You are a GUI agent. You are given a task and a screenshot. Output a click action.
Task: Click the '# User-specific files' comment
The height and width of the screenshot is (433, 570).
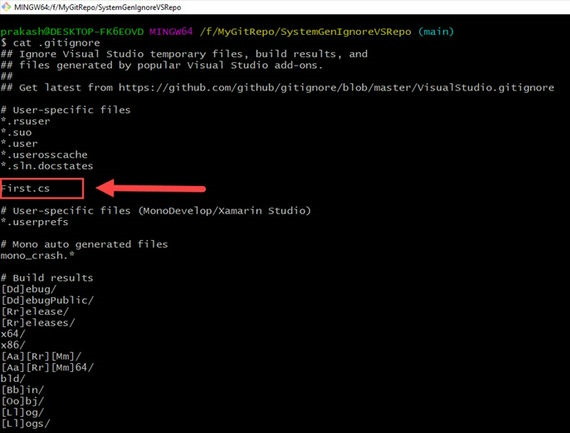(65, 110)
